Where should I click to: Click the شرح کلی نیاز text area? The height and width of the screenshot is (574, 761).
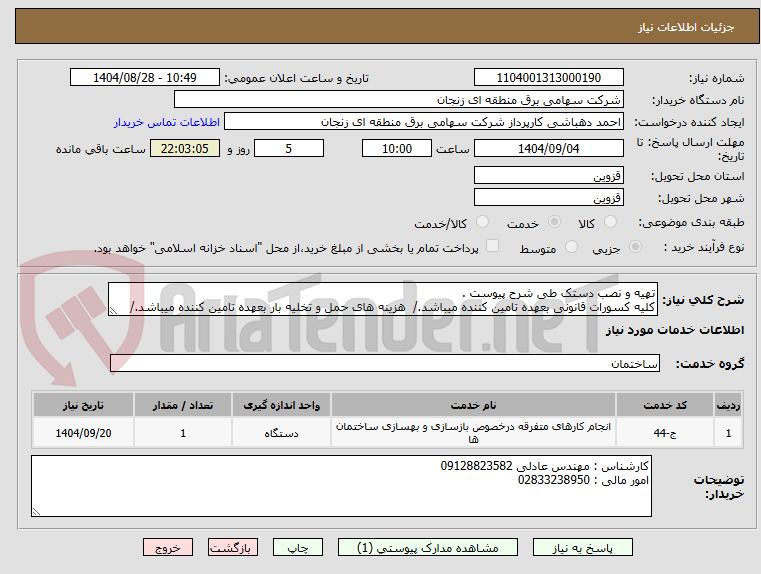tap(383, 299)
